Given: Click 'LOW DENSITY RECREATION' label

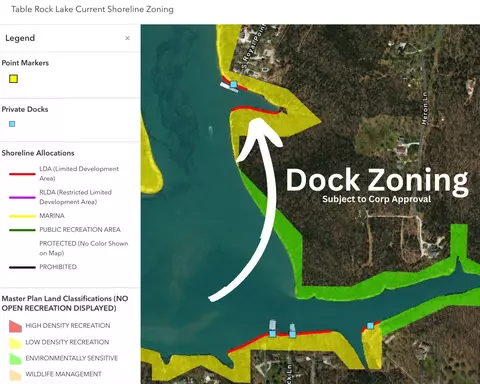Looking at the screenshot, I should [x=67, y=342].
